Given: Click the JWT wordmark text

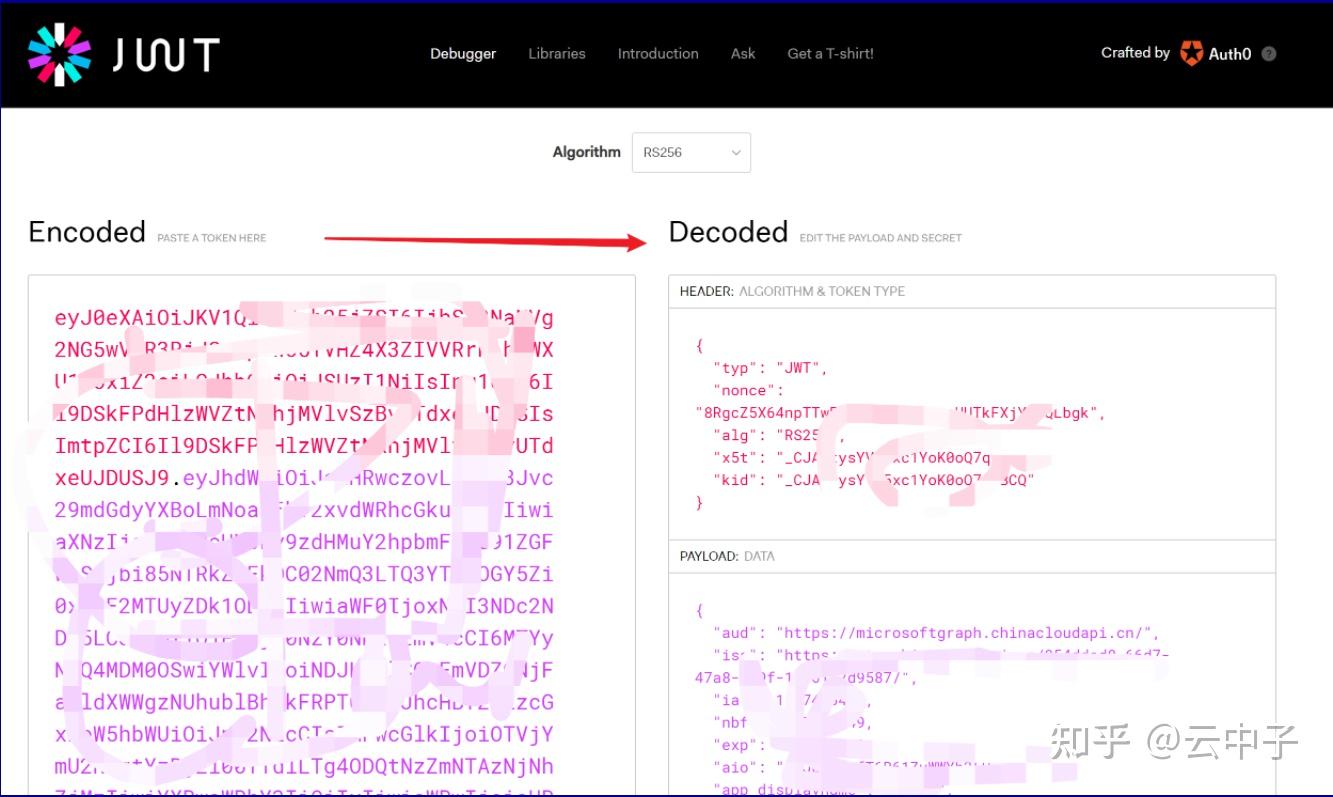Looking at the screenshot, I should (x=166, y=55).
